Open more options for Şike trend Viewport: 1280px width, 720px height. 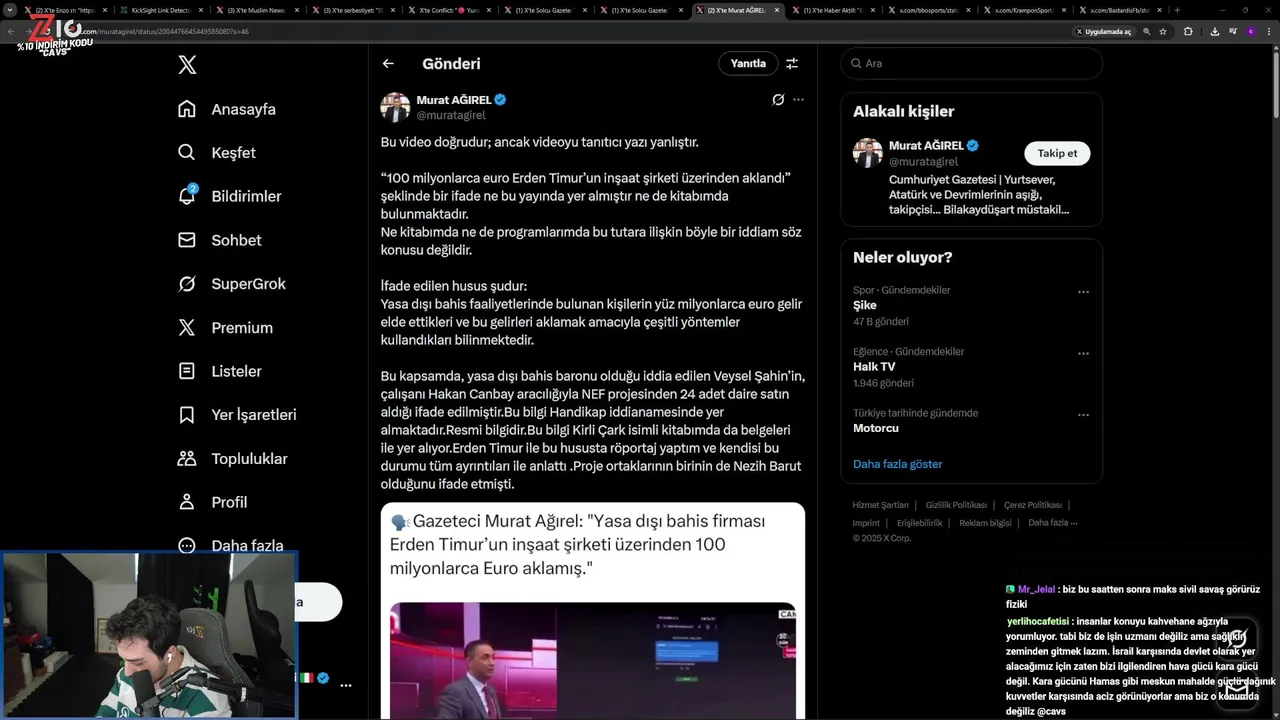click(1083, 292)
